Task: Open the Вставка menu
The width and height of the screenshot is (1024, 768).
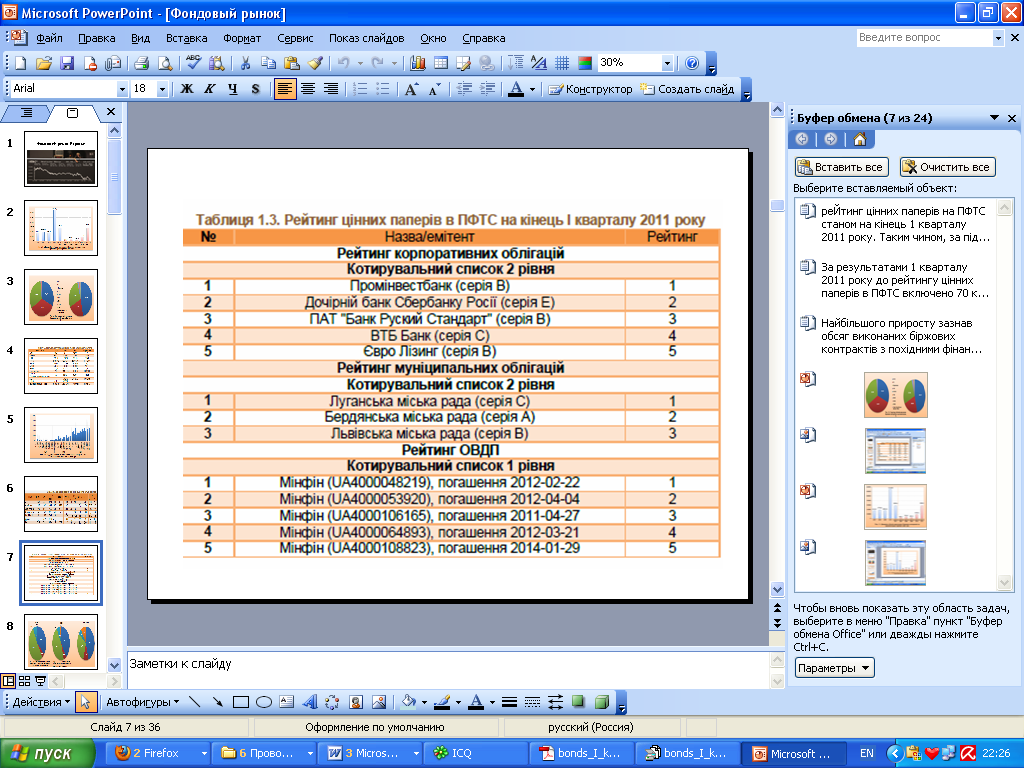Action: pyautogui.click(x=187, y=38)
